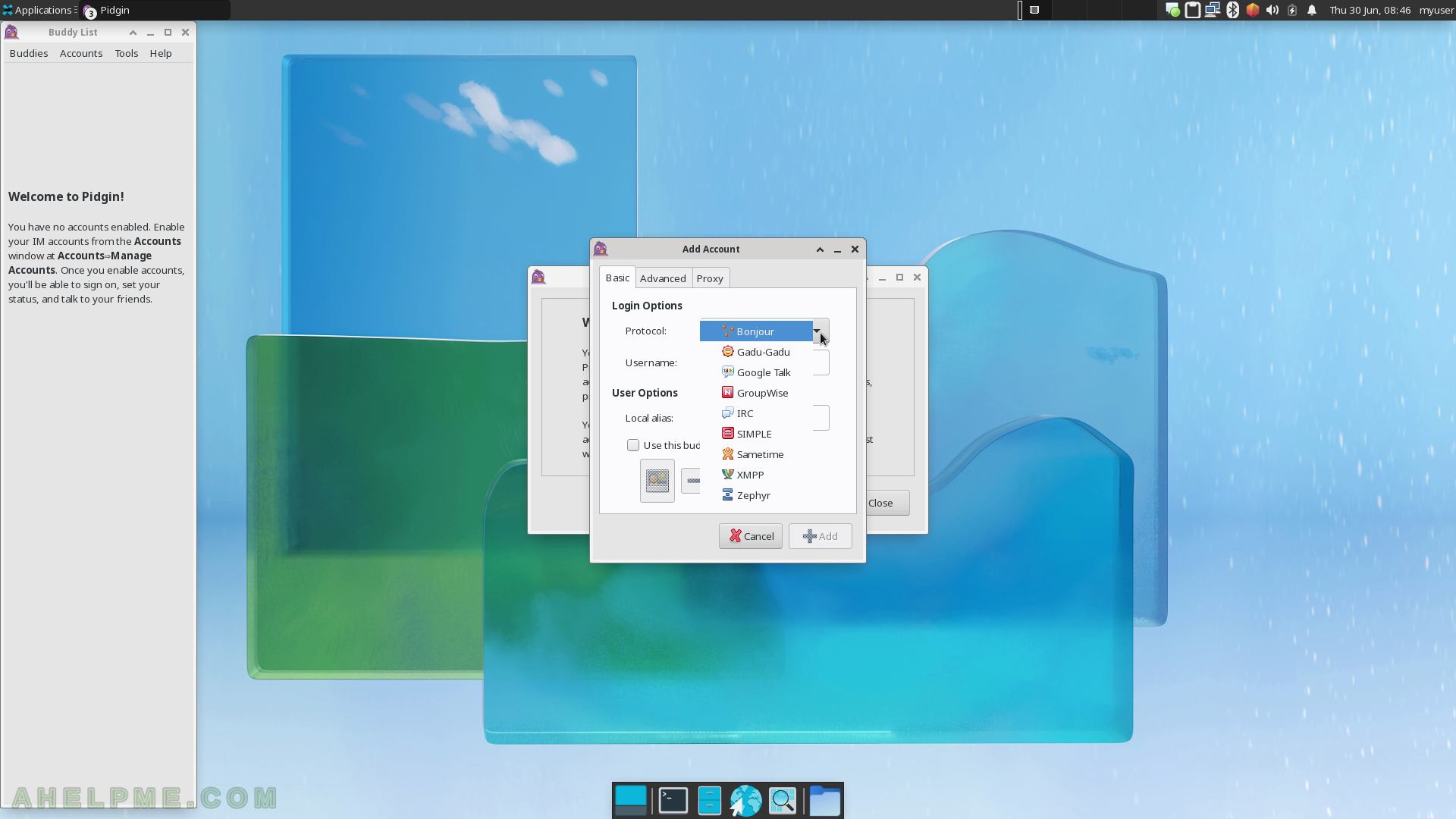Open the volume control icon
This screenshot has height=819, width=1456.
pyautogui.click(x=1272, y=10)
